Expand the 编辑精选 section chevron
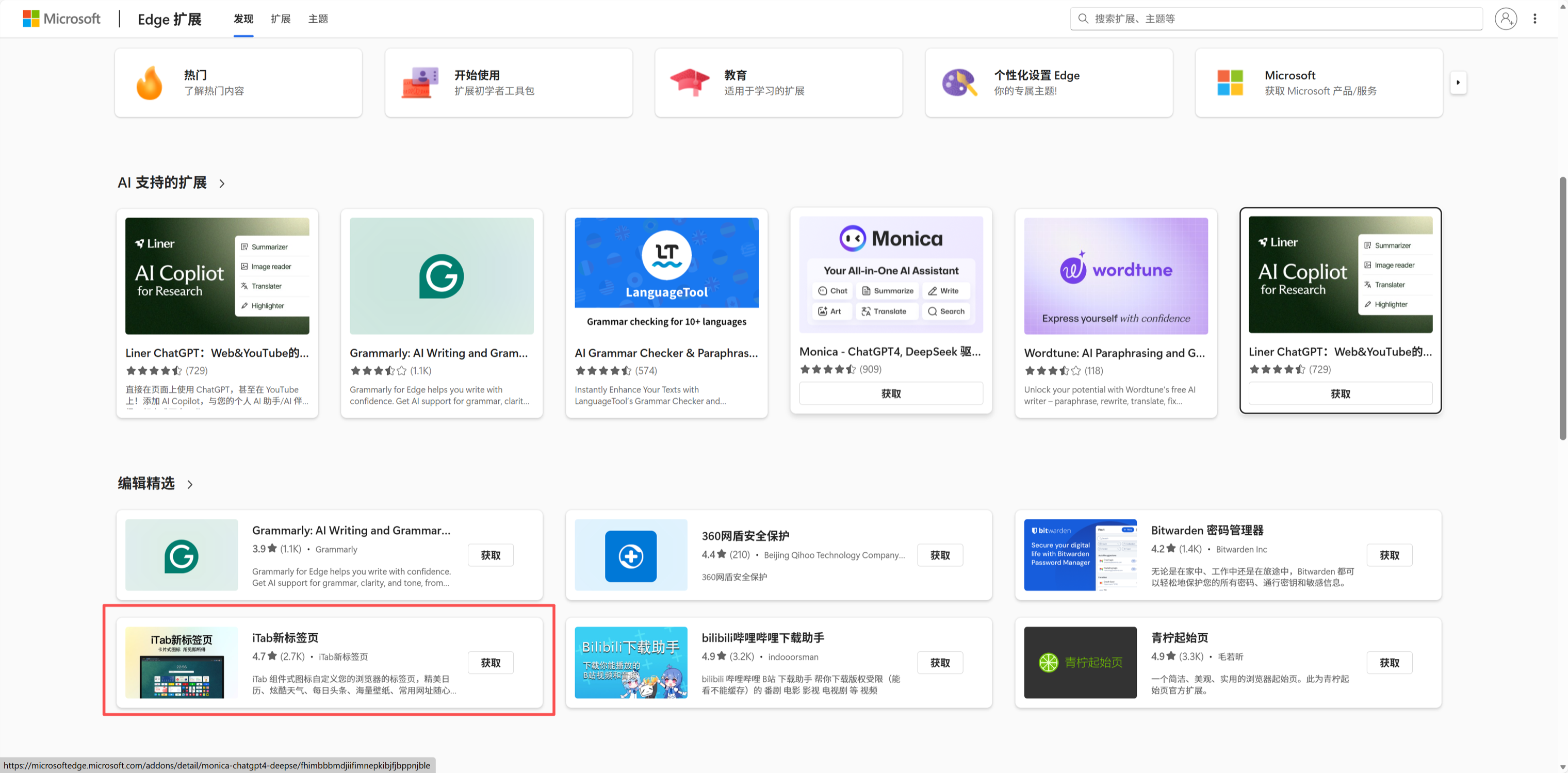The width and height of the screenshot is (1568, 773). (190, 485)
